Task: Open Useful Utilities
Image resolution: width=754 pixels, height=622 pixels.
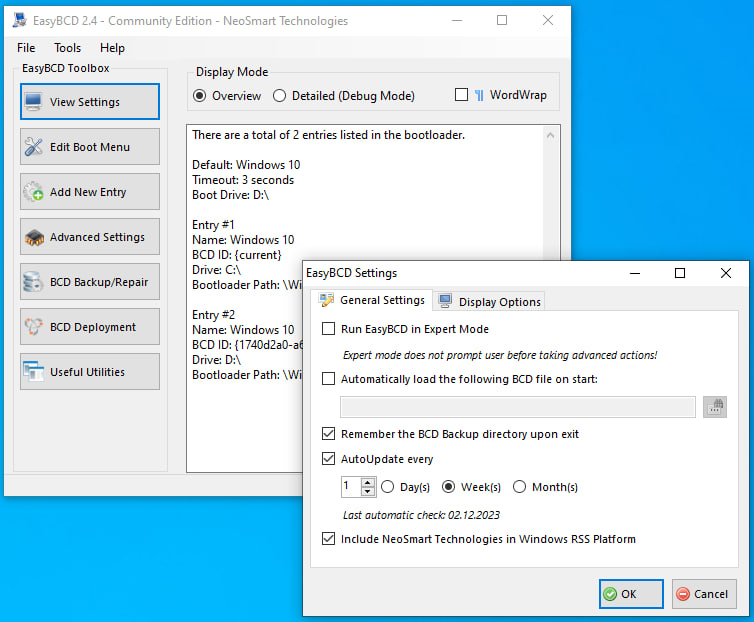Action: click(x=90, y=372)
